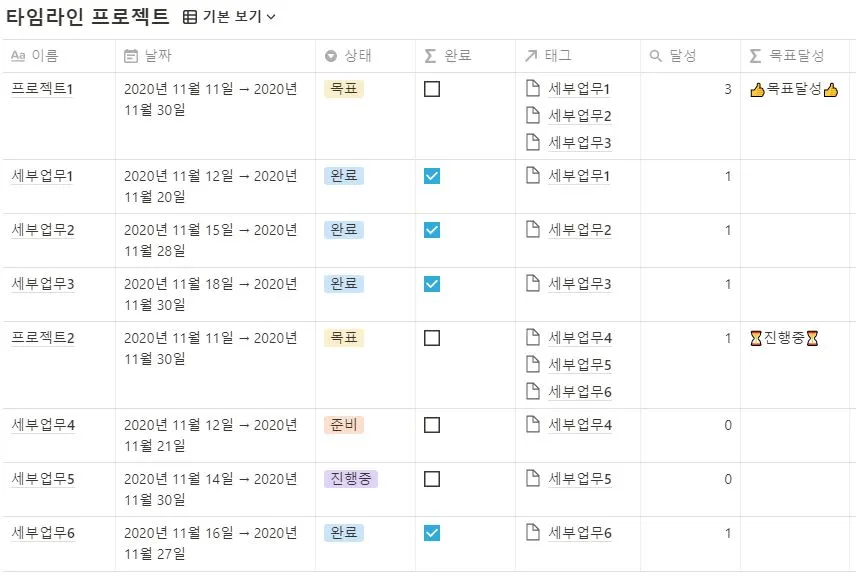Check the 완료 checkbox for 세부업무5
Screen dimensions: 856x578
pos(431,478)
